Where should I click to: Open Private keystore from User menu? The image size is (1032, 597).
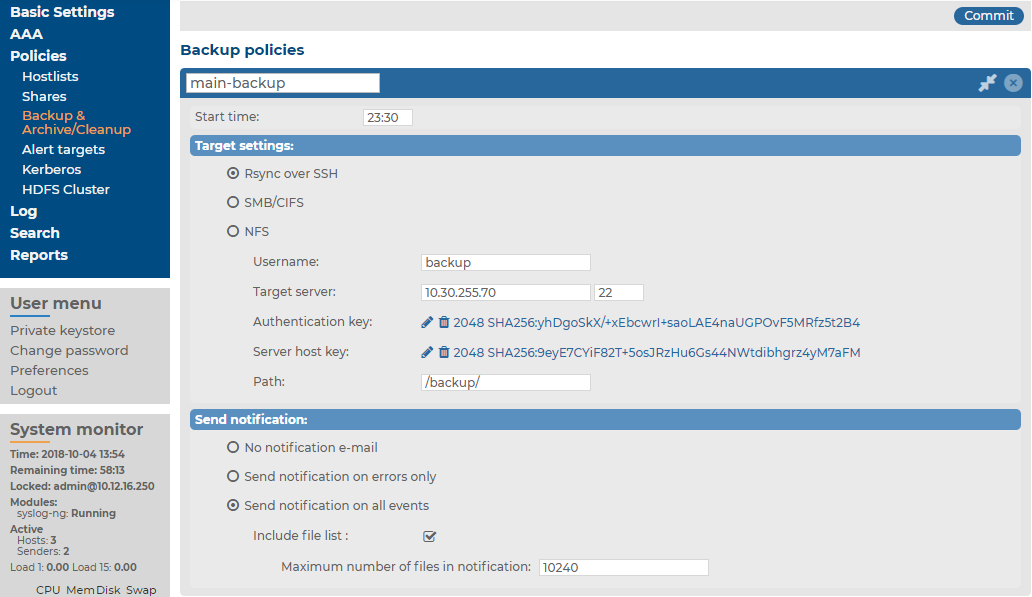pos(62,330)
